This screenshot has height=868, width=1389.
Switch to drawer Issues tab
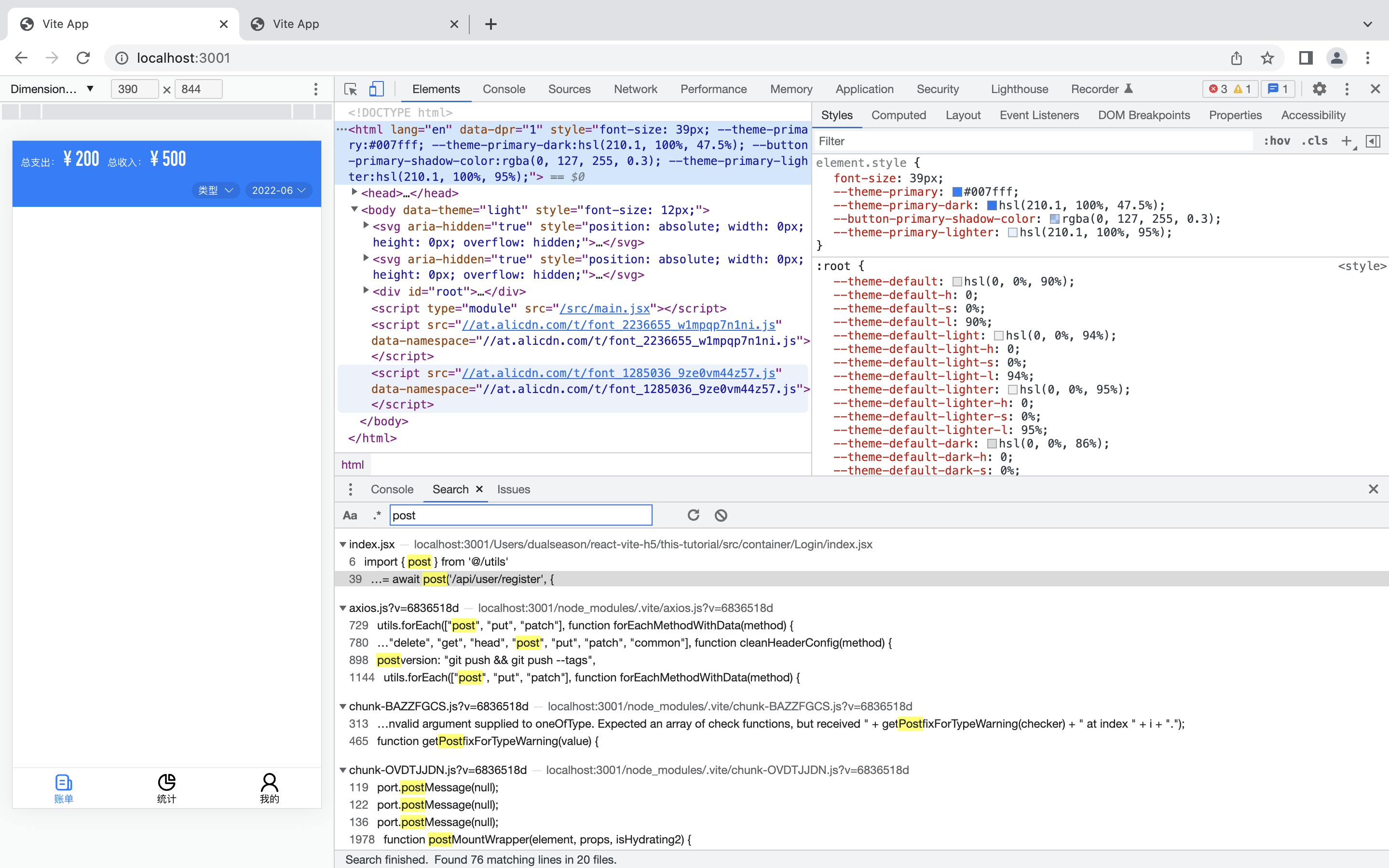pos(513,489)
